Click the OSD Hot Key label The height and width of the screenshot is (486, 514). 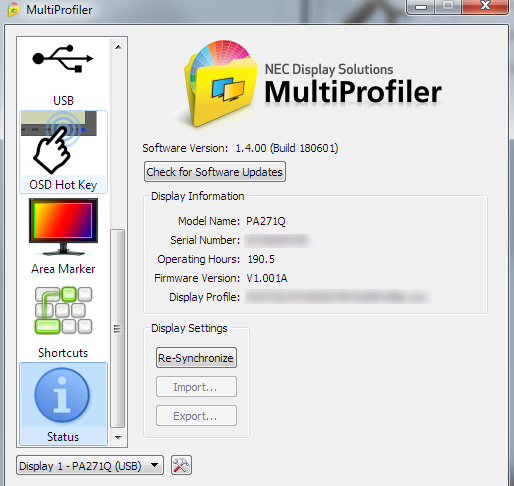63,185
